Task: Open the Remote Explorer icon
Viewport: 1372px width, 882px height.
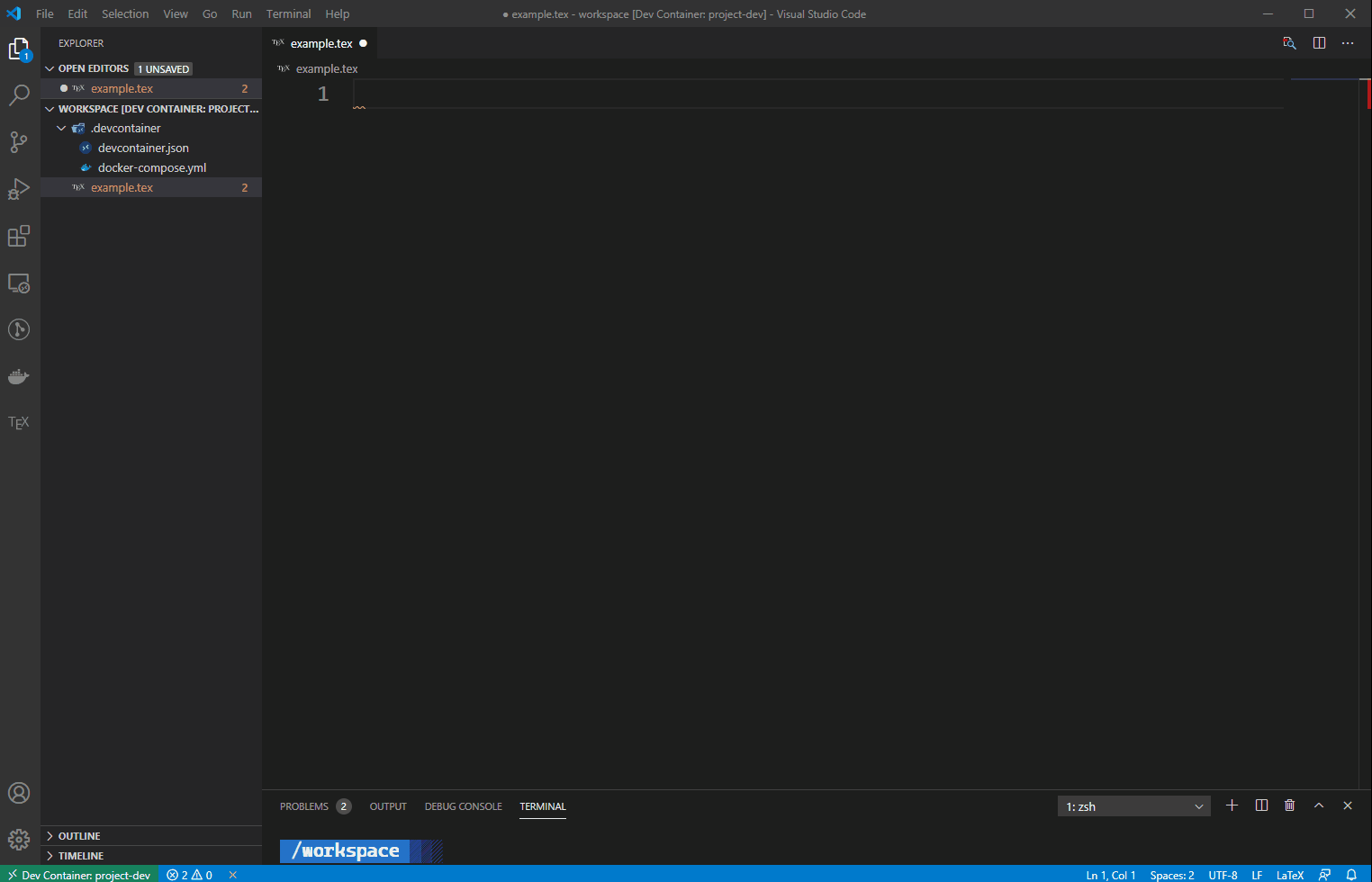Action: [19, 283]
